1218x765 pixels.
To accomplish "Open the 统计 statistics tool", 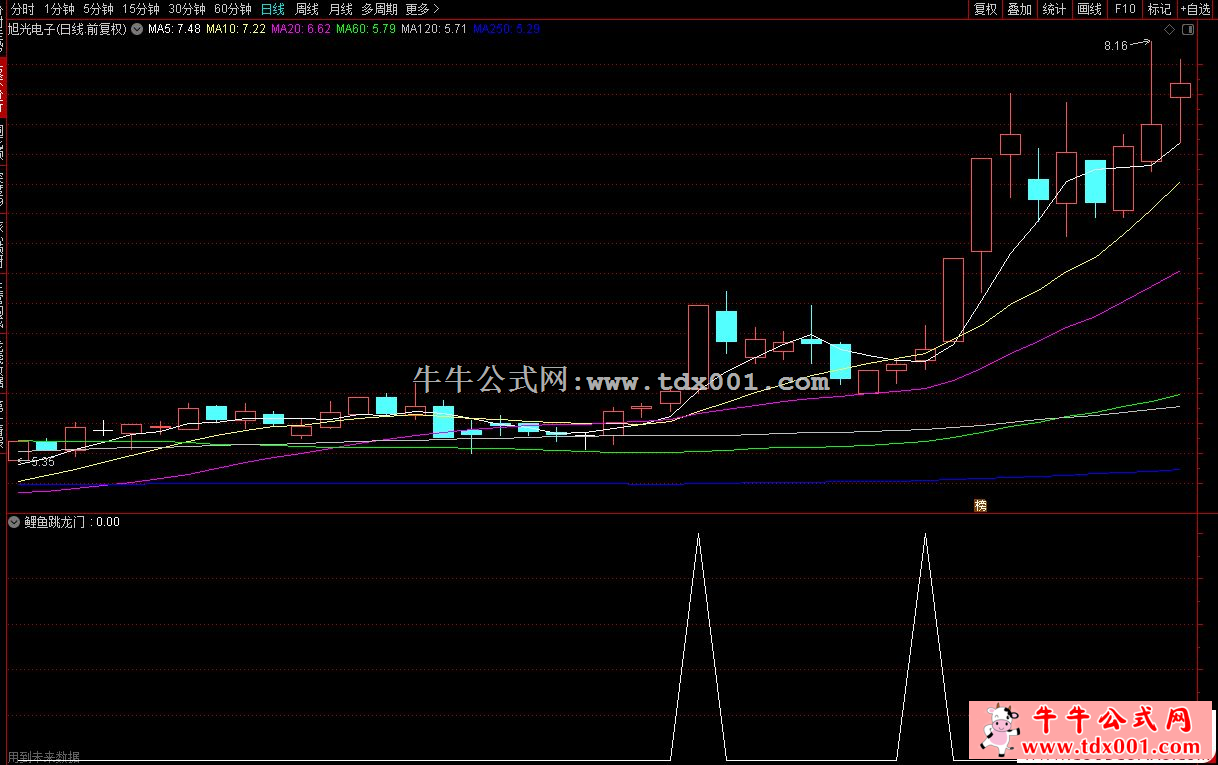I will 1054,9.
